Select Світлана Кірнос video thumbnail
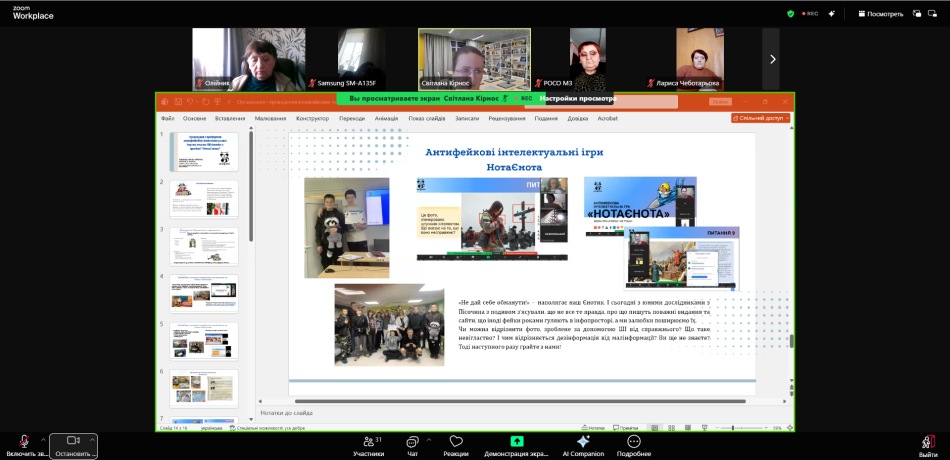950x460 pixels. (474, 58)
